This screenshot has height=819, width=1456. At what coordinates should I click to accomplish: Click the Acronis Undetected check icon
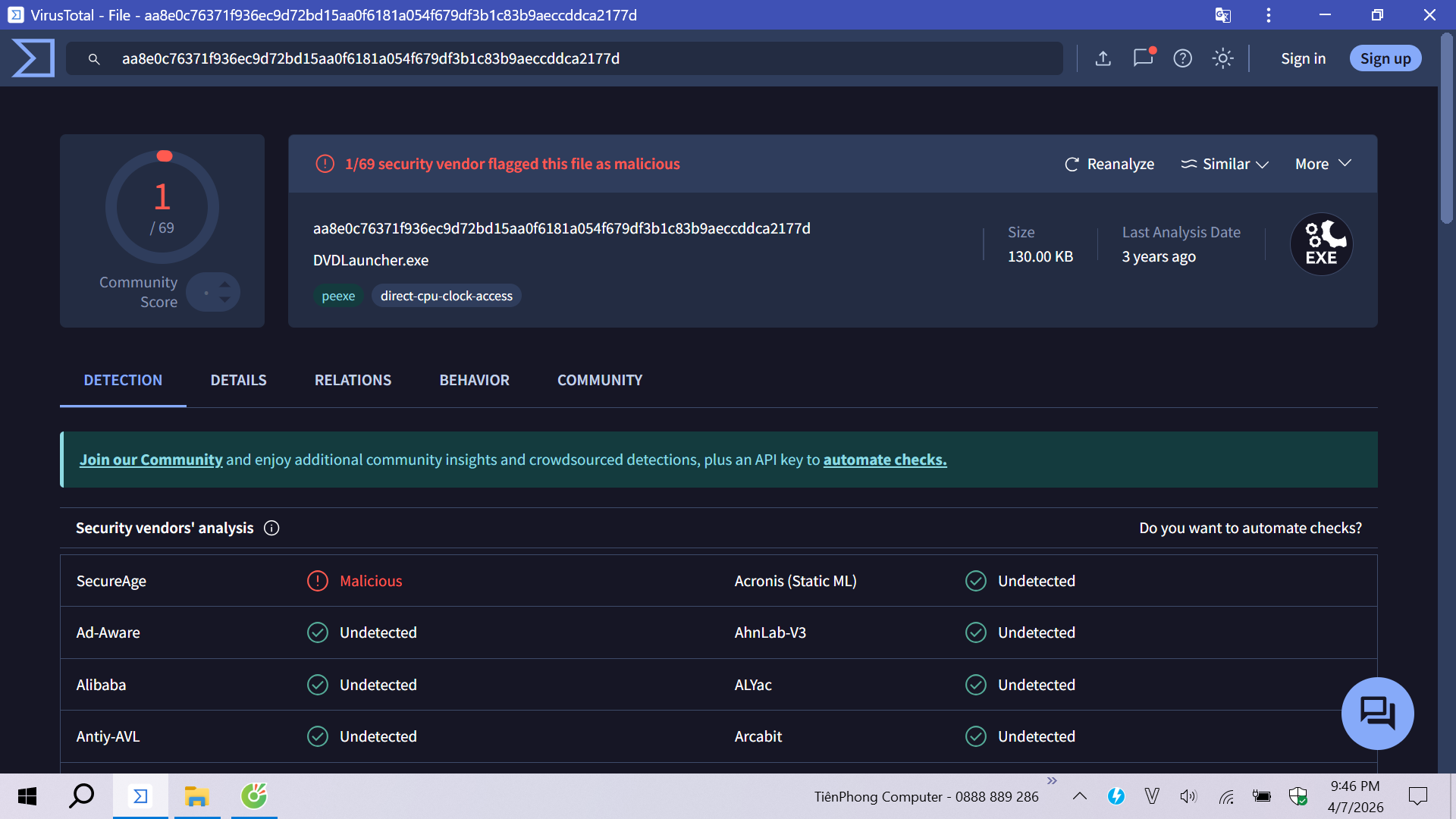[x=975, y=581]
